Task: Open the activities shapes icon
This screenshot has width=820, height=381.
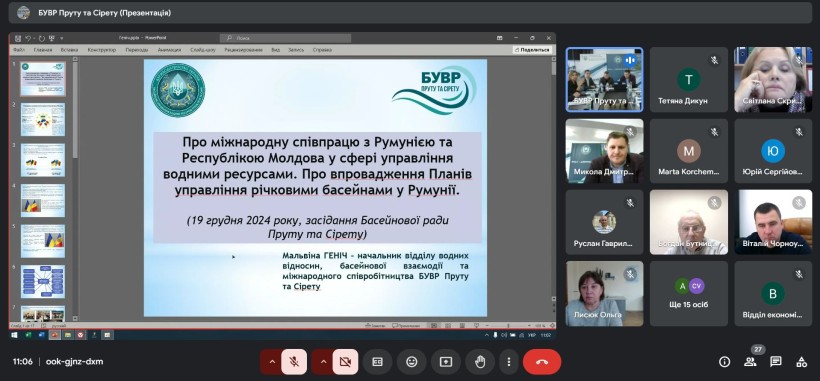Action: (x=801, y=362)
